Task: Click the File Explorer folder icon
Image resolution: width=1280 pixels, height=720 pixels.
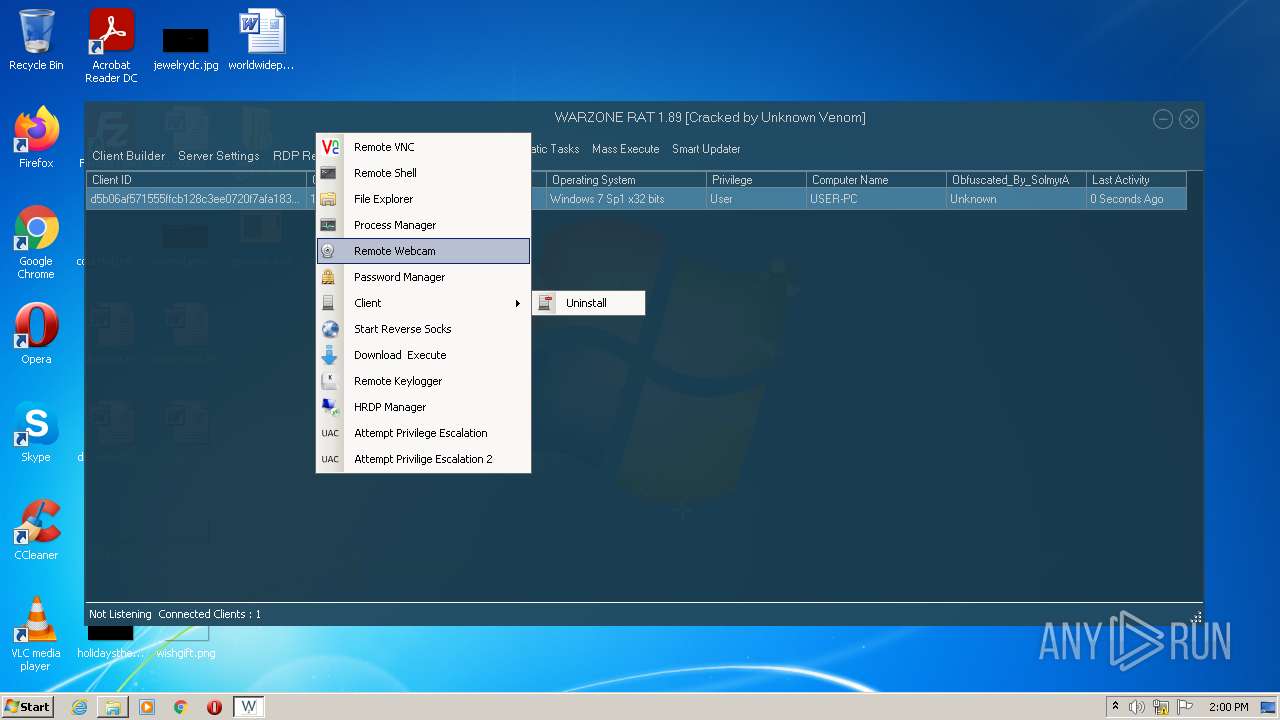Action: tap(328, 199)
